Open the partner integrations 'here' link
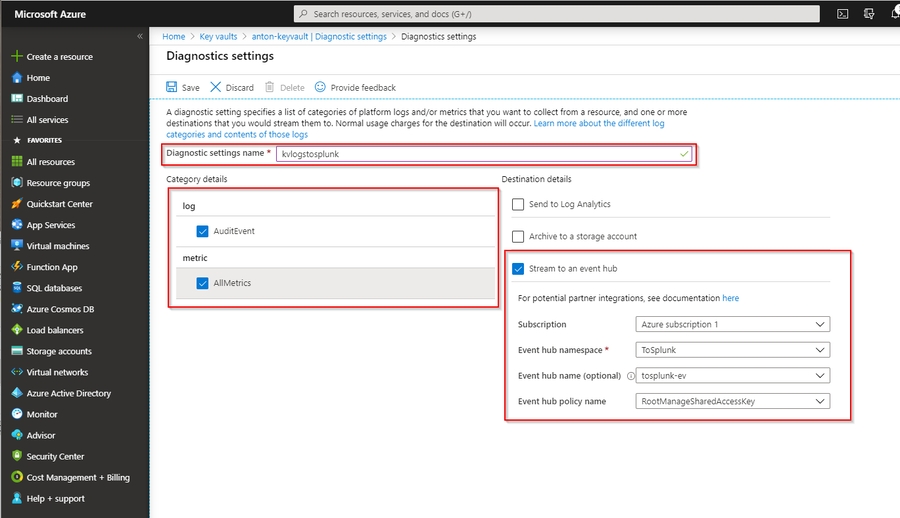900x518 pixels. 730,298
